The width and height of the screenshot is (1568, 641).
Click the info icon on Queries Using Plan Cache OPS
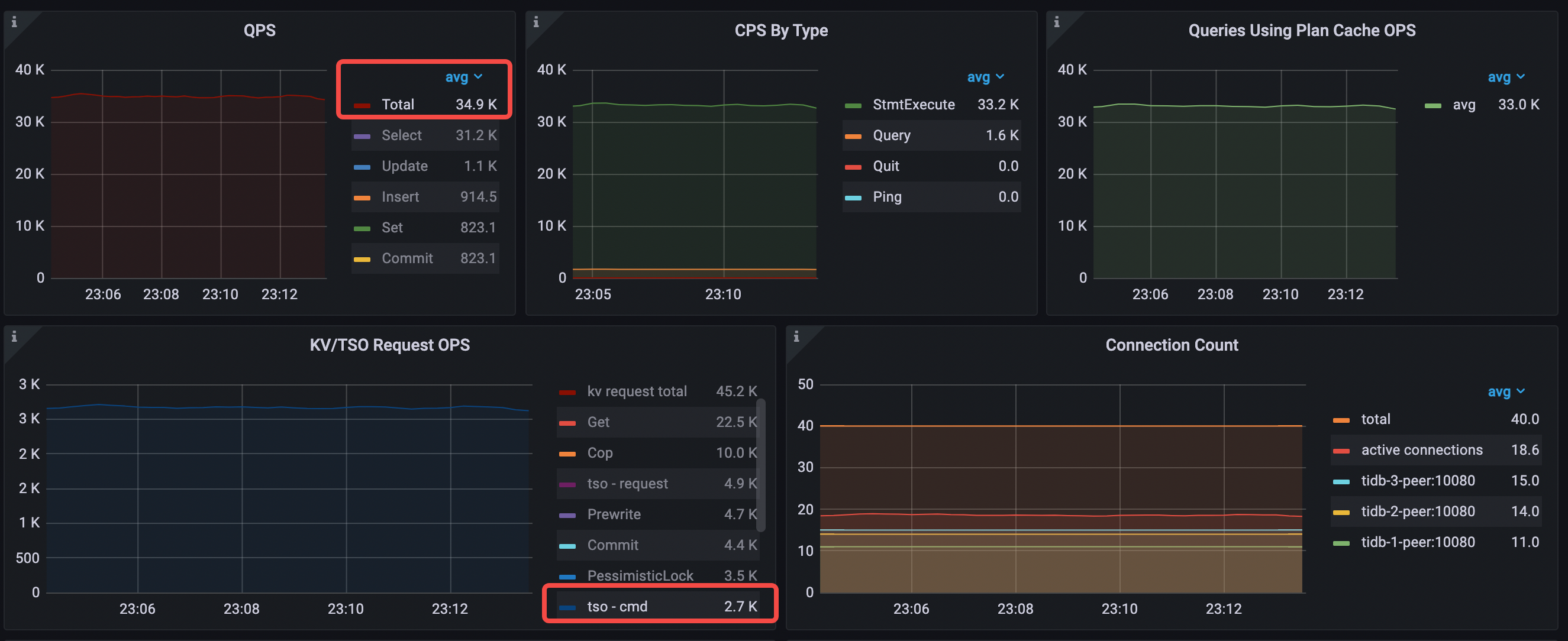(1057, 21)
